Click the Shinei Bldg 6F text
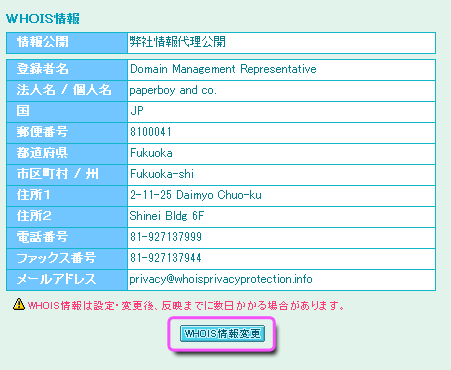451x370 pixels. (166, 216)
